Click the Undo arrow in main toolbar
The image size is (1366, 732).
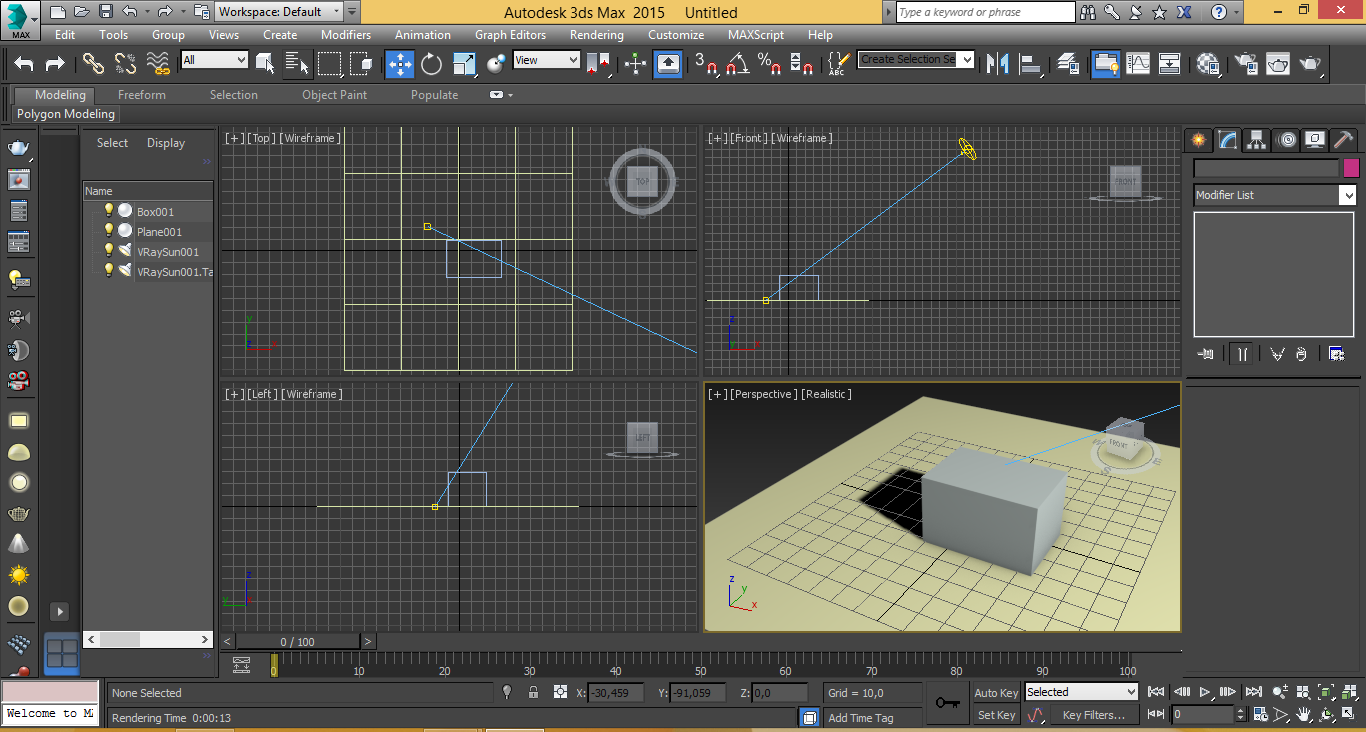[24, 64]
